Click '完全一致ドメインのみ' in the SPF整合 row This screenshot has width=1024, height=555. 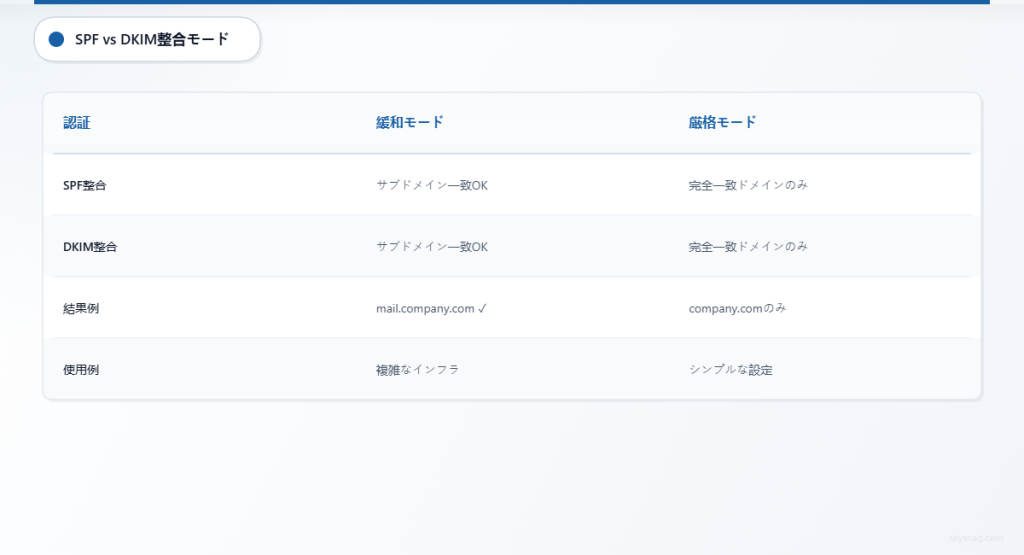pos(748,185)
